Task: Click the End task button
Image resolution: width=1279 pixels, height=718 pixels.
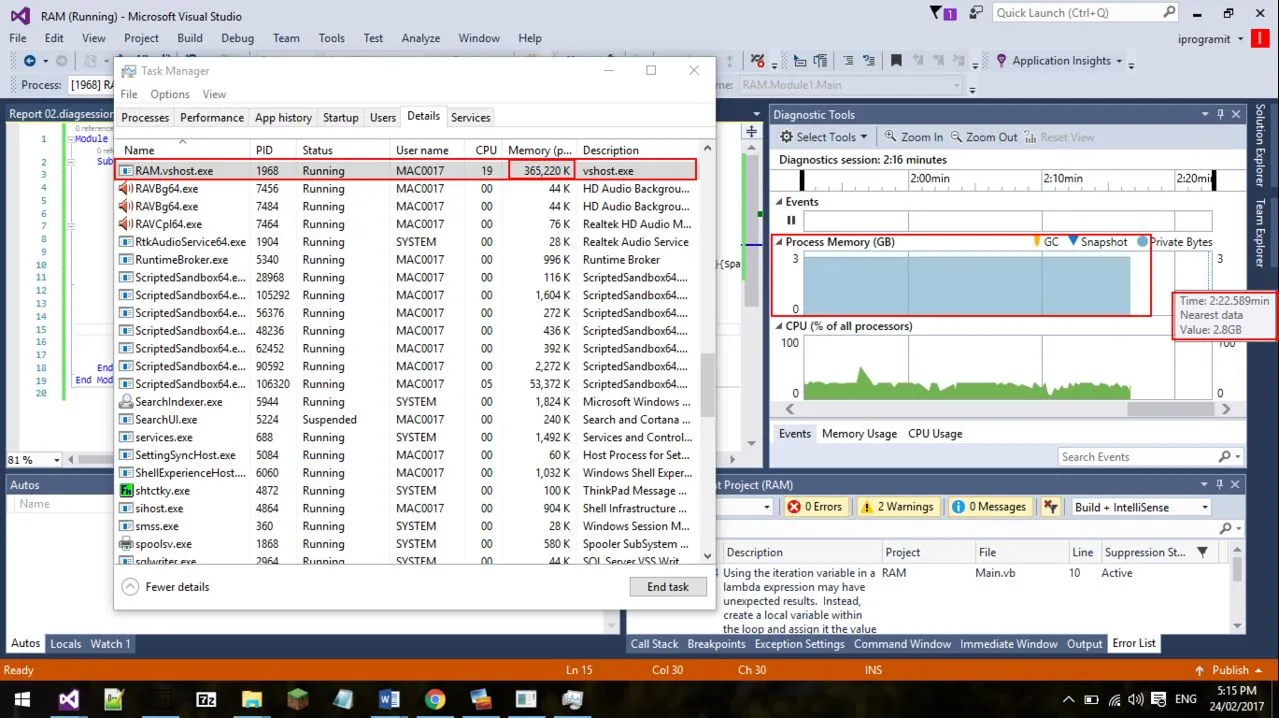Action: [x=667, y=587]
